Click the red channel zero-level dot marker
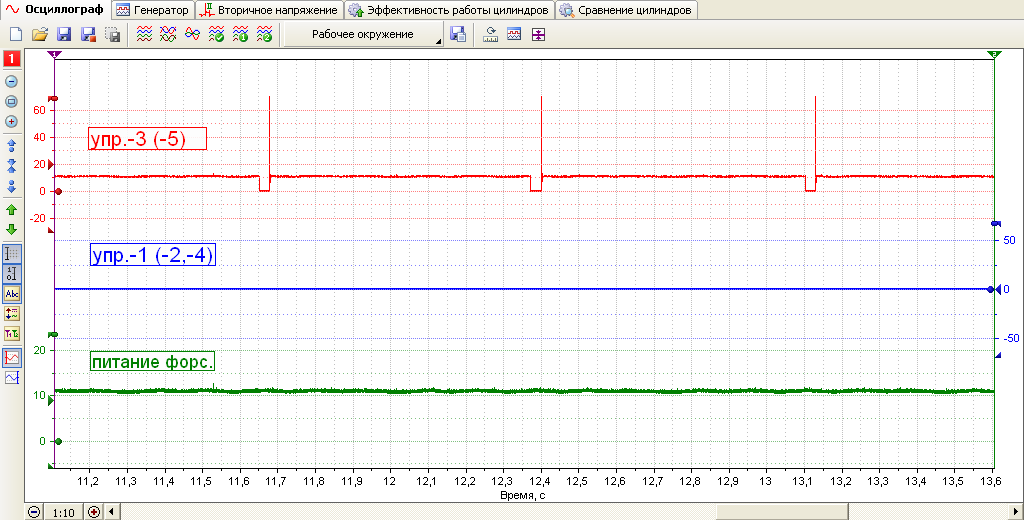This screenshot has height=520, width=1024. click(x=58, y=191)
